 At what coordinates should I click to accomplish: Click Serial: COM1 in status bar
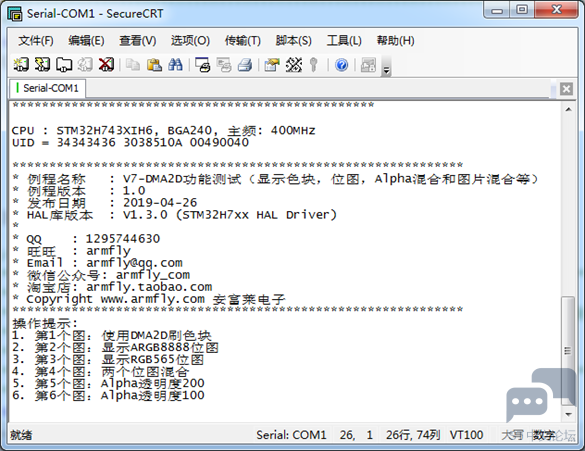291,435
